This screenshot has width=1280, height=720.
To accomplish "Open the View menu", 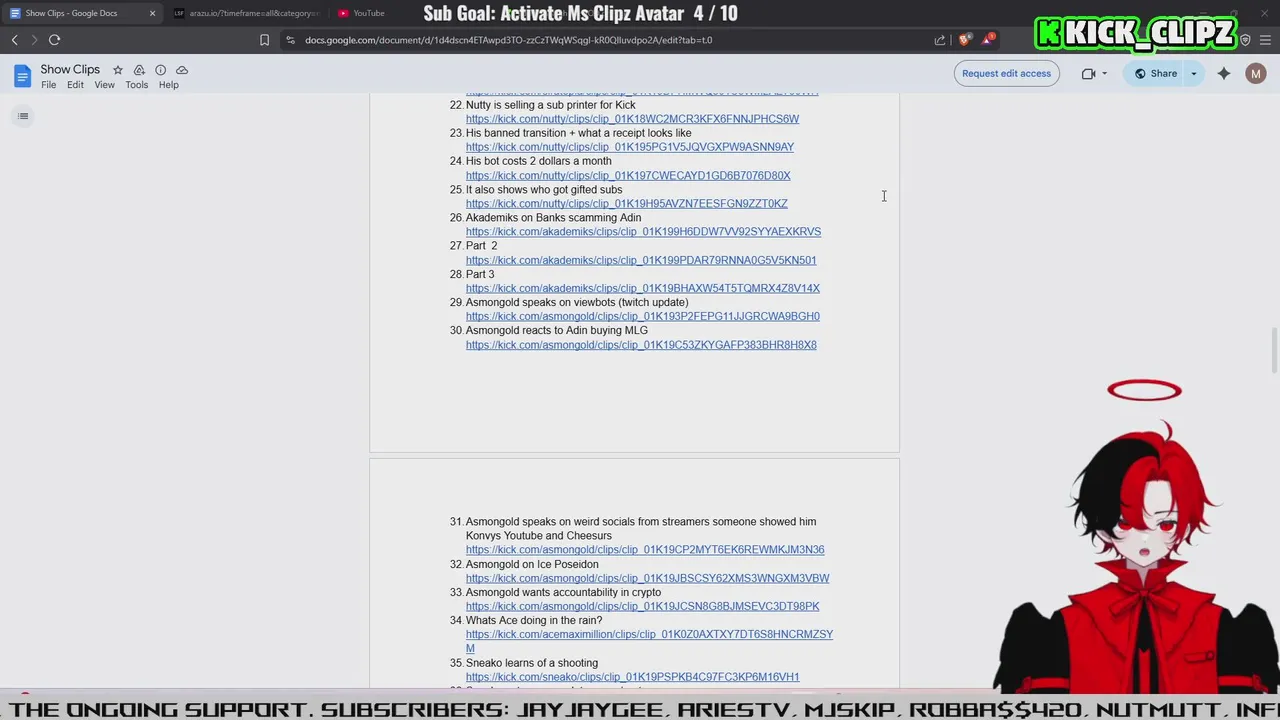I will pos(104,85).
